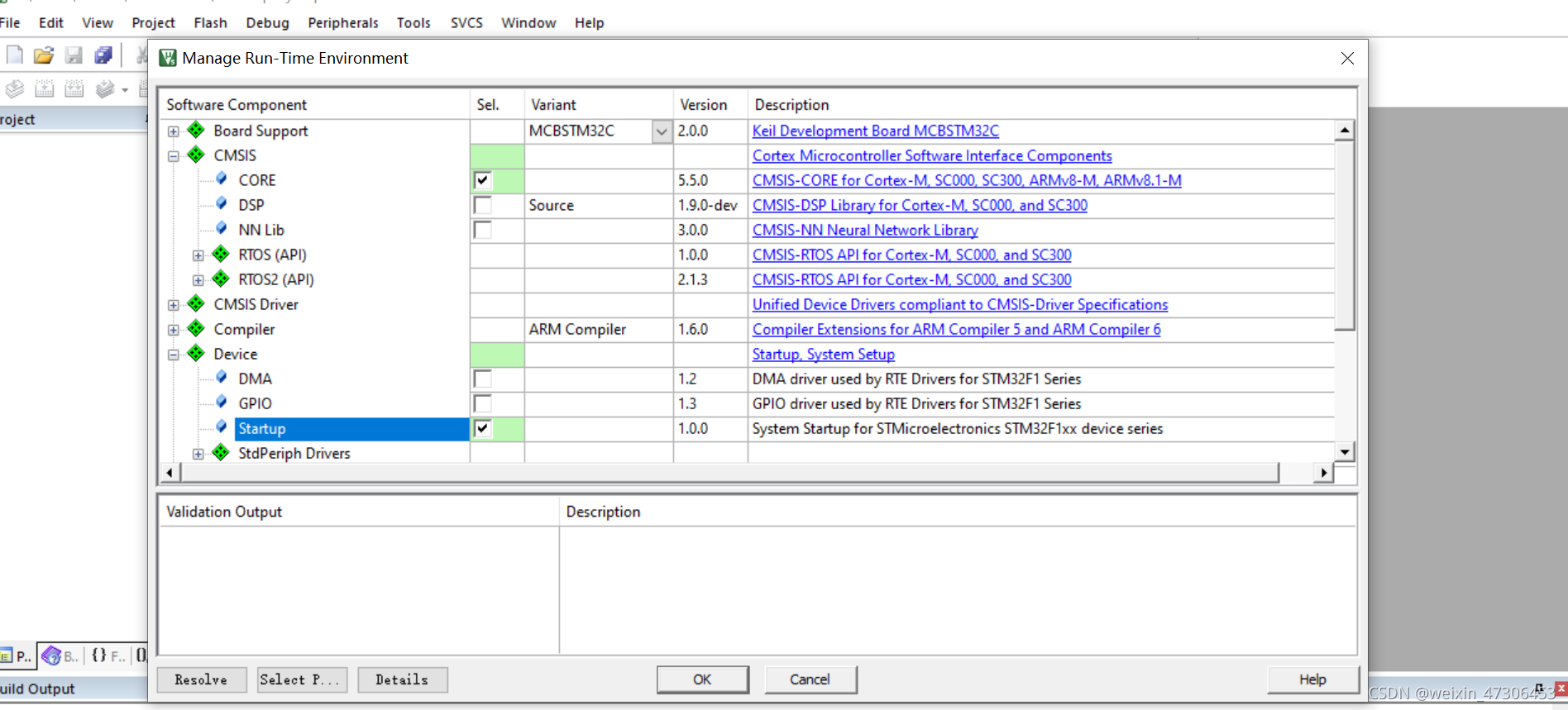Click the Build target toolbar icon
This screenshot has height=710, width=1568.
click(45, 88)
